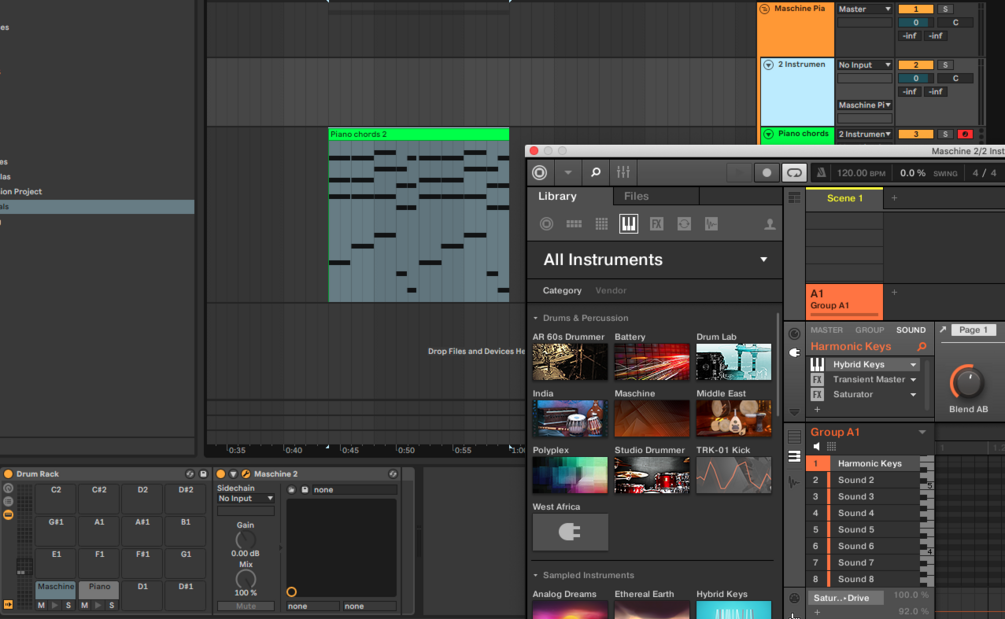1005x619 pixels.
Task: Open the Saturator plug-in dropdown
Action: pos(913,395)
